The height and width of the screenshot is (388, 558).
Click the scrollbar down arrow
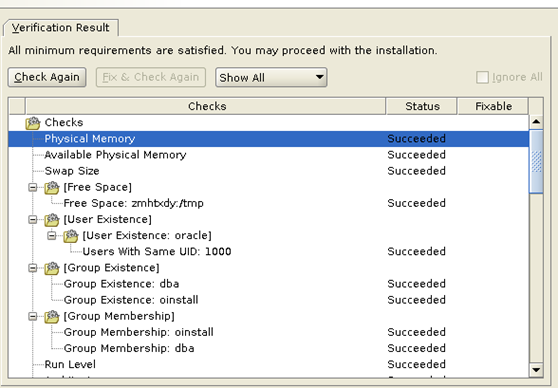click(x=536, y=370)
